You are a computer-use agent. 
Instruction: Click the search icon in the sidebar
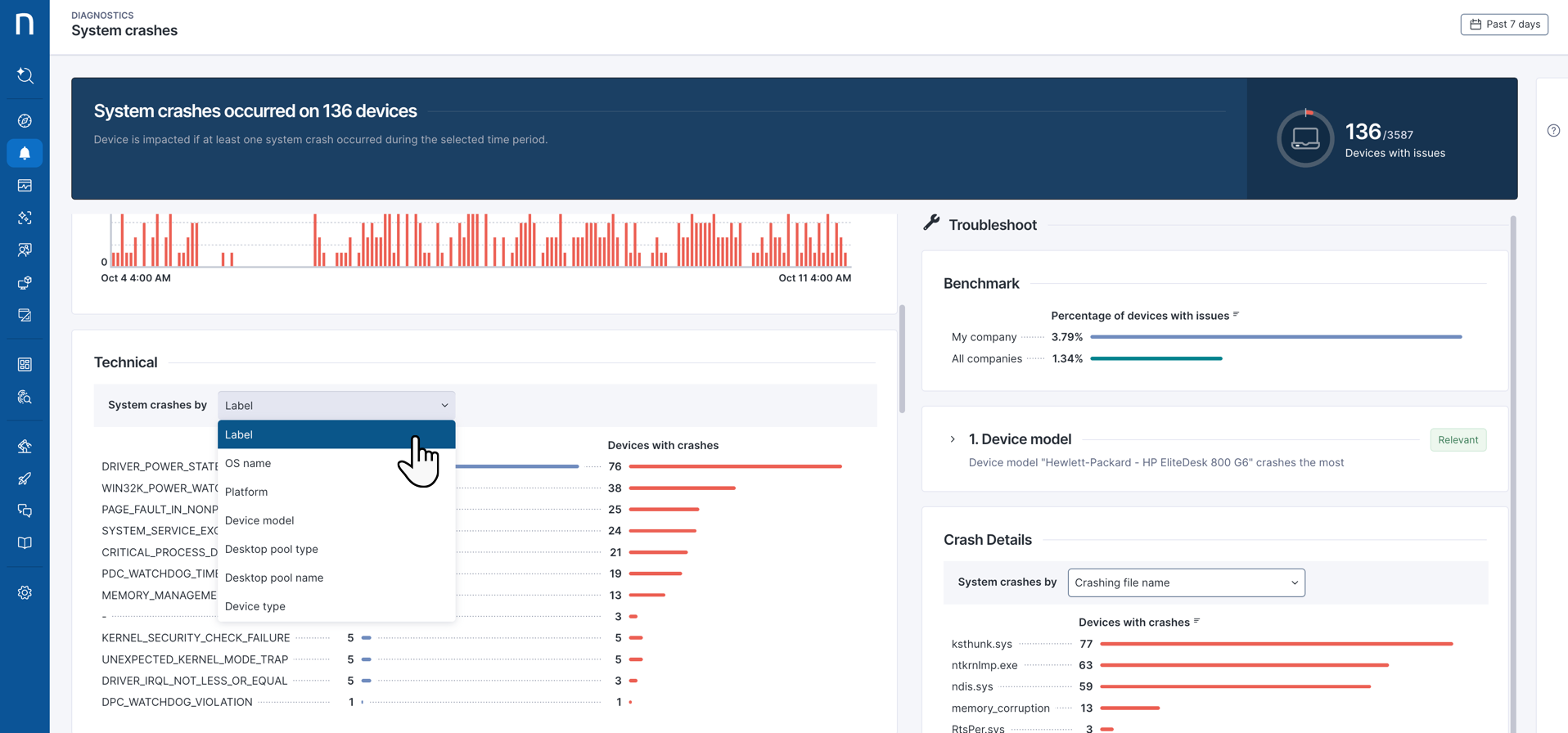25,76
